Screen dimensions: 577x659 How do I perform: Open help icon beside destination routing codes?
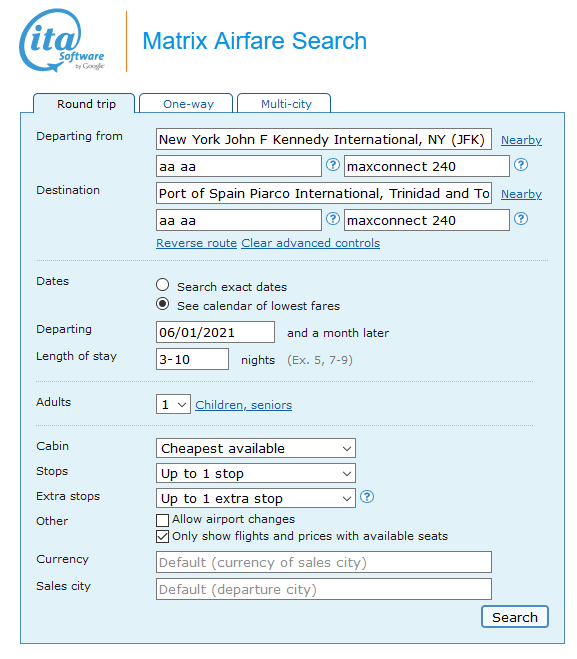333,219
